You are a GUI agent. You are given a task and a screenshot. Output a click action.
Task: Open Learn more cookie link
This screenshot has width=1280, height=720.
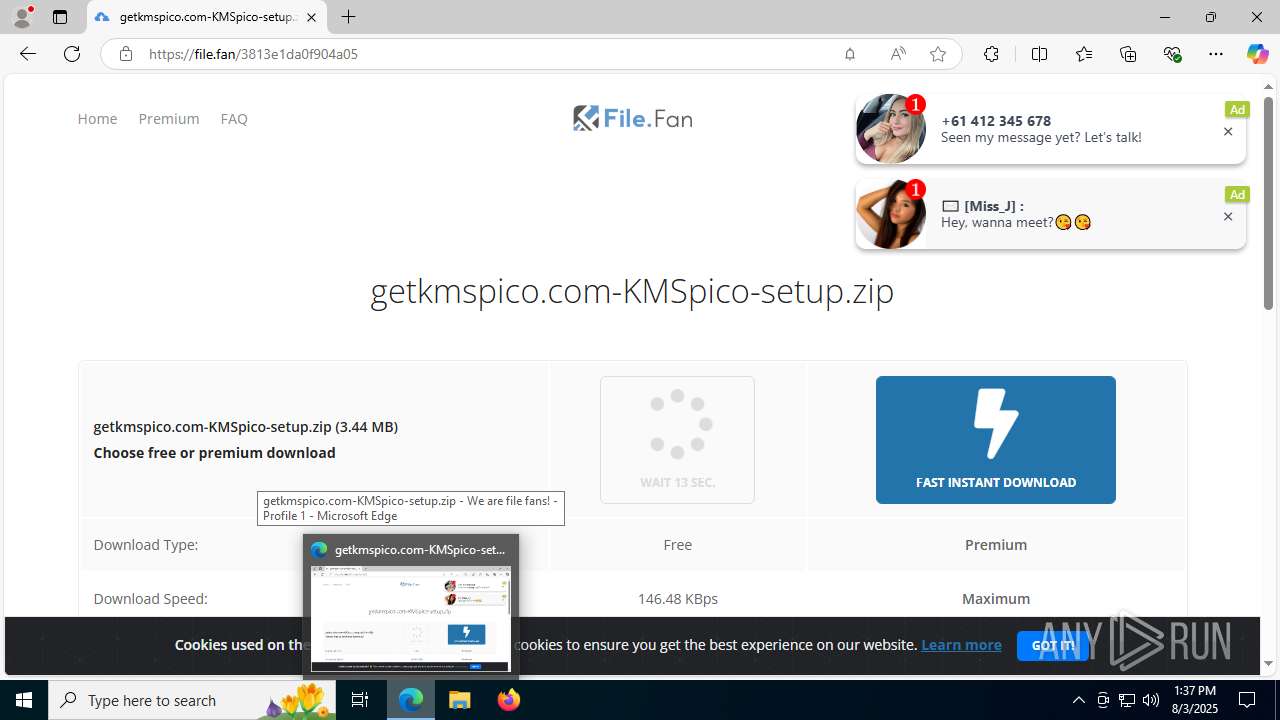961,645
